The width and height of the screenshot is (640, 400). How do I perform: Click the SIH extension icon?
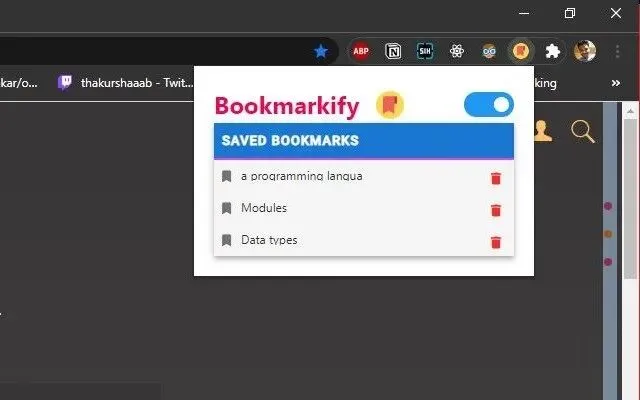coord(425,51)
